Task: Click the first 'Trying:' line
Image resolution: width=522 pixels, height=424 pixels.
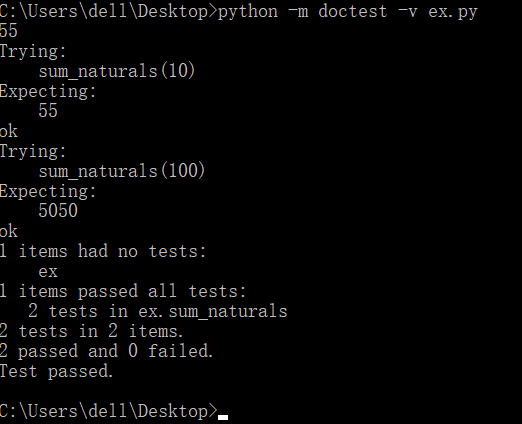Action: [33, 51]
